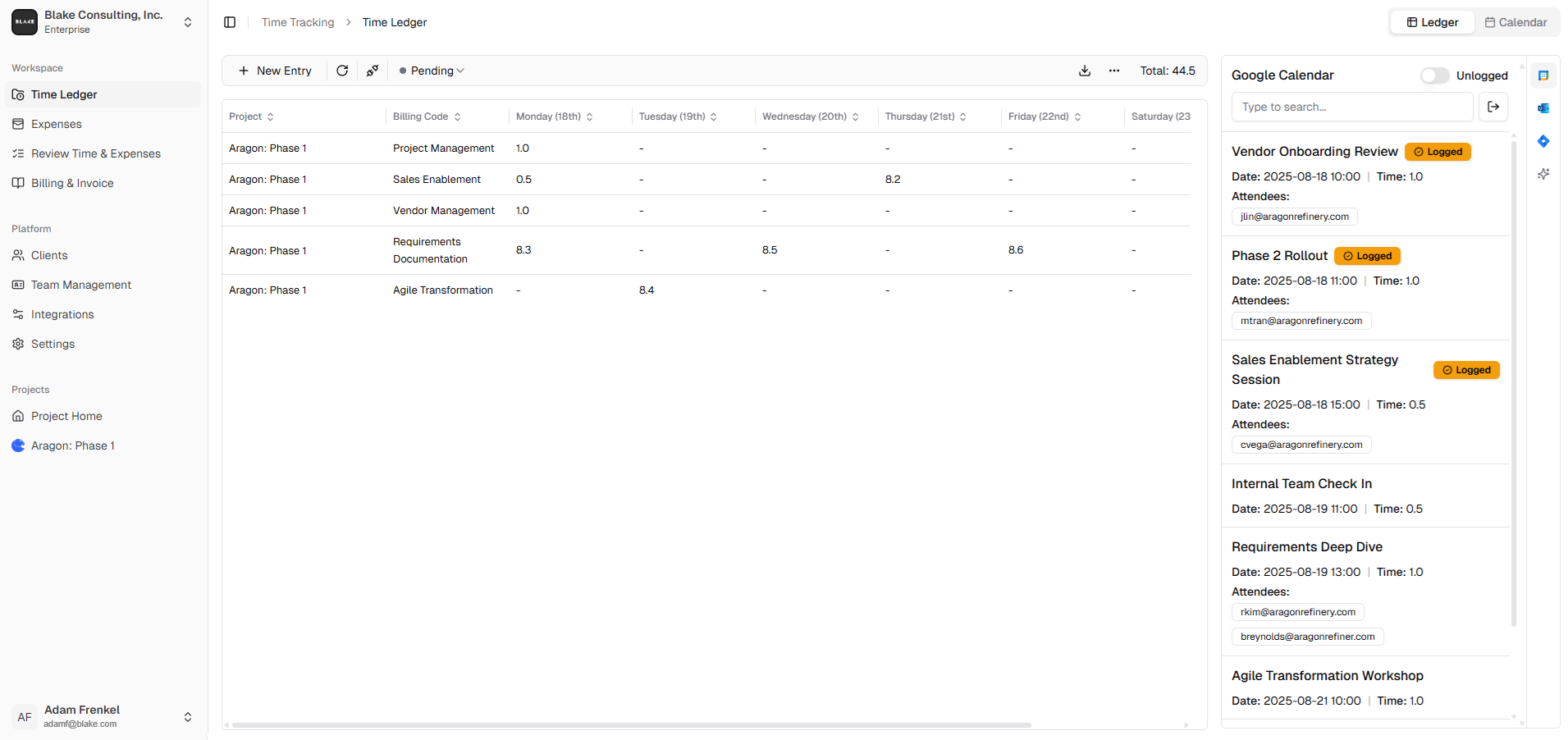Expand Adam Frenkel account menu

click(188, 717)
